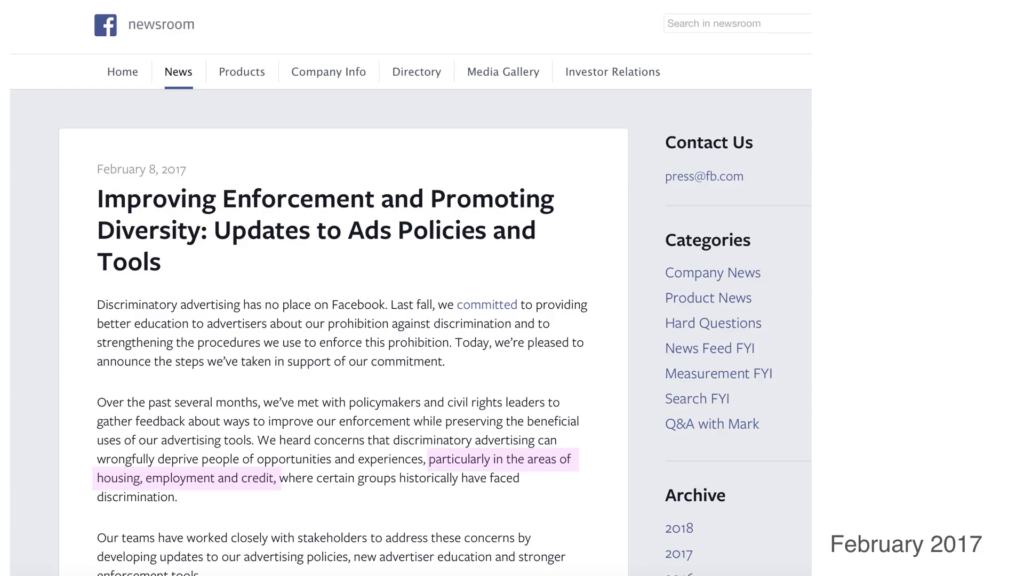
Task: Open the Measurement FYI category
Action: 718,374
